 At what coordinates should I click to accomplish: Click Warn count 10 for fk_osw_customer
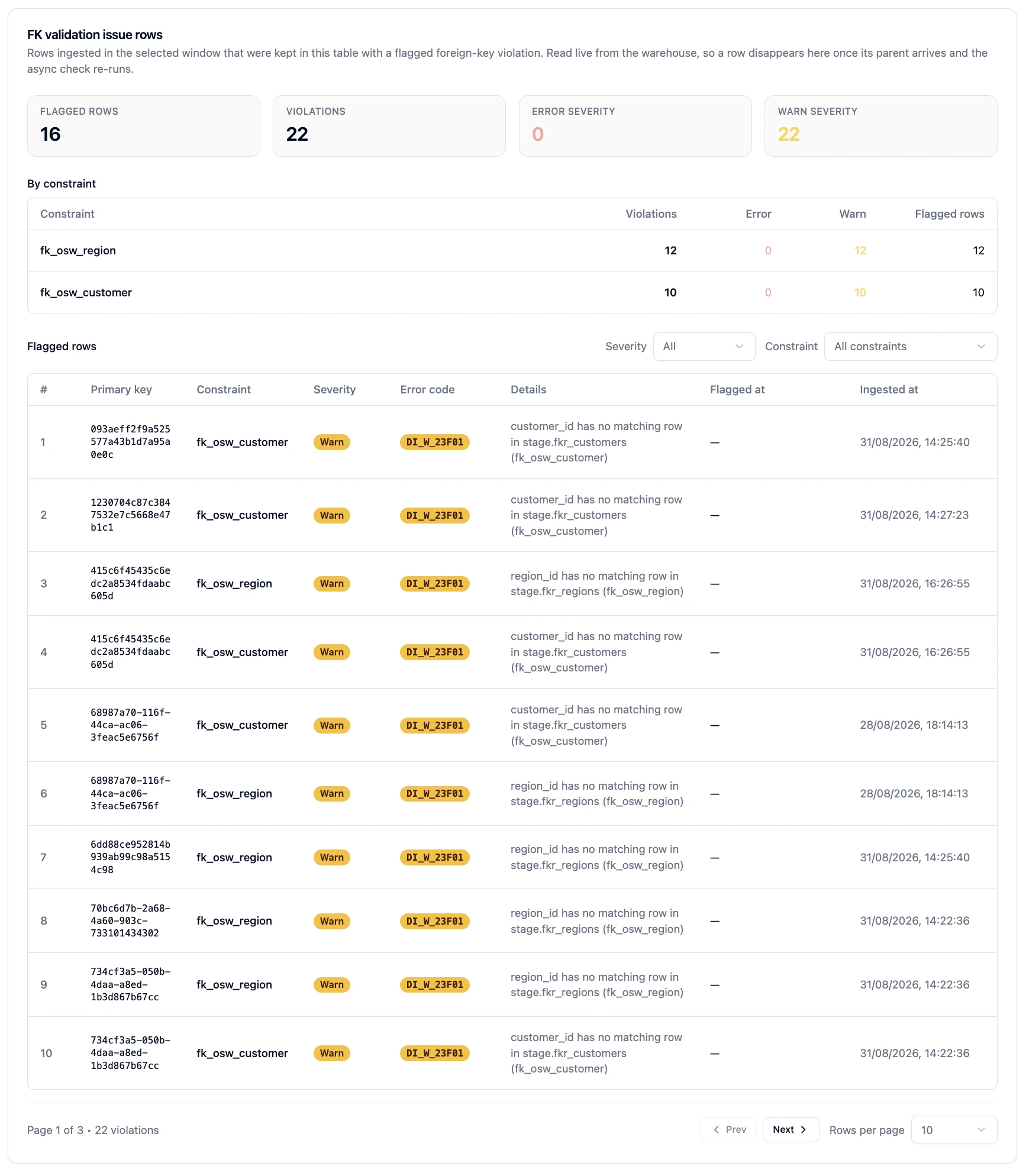click(860, 293)
